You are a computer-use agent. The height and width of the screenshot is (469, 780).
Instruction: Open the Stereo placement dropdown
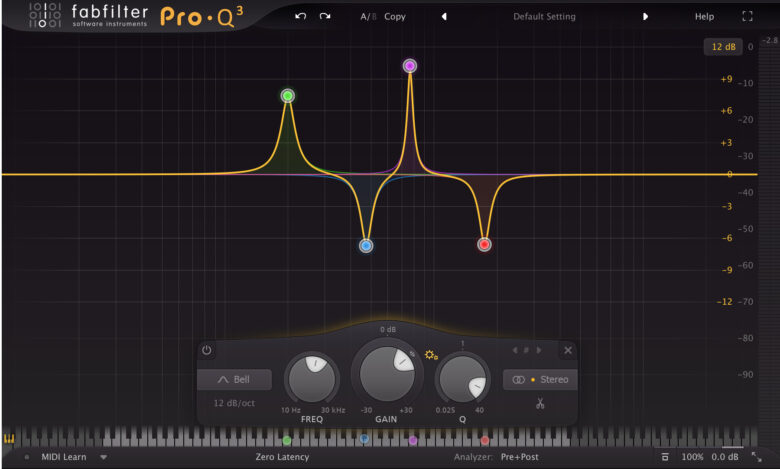click(x=540, y=379)
